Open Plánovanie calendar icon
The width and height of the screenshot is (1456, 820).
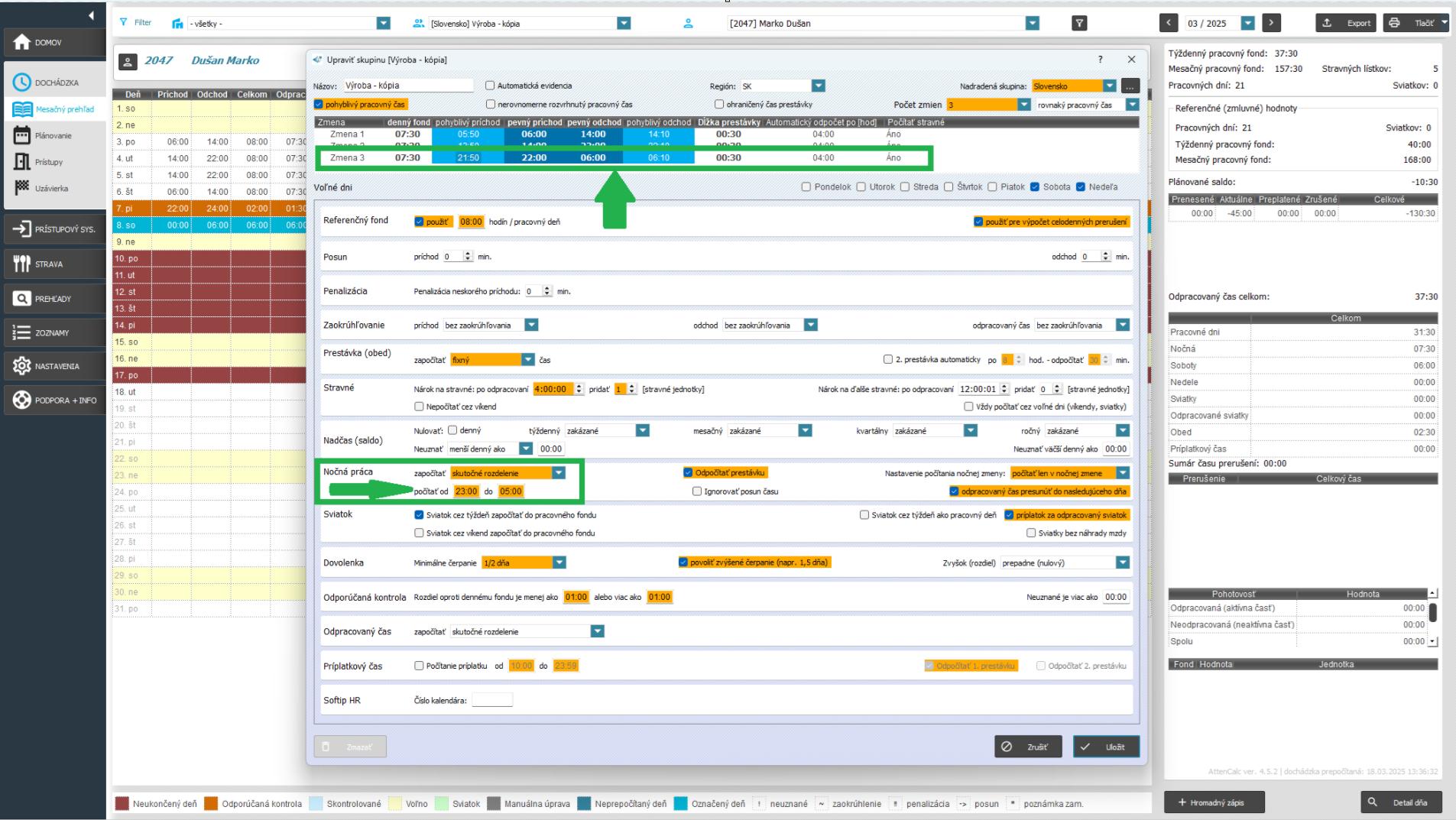[22, 136]
